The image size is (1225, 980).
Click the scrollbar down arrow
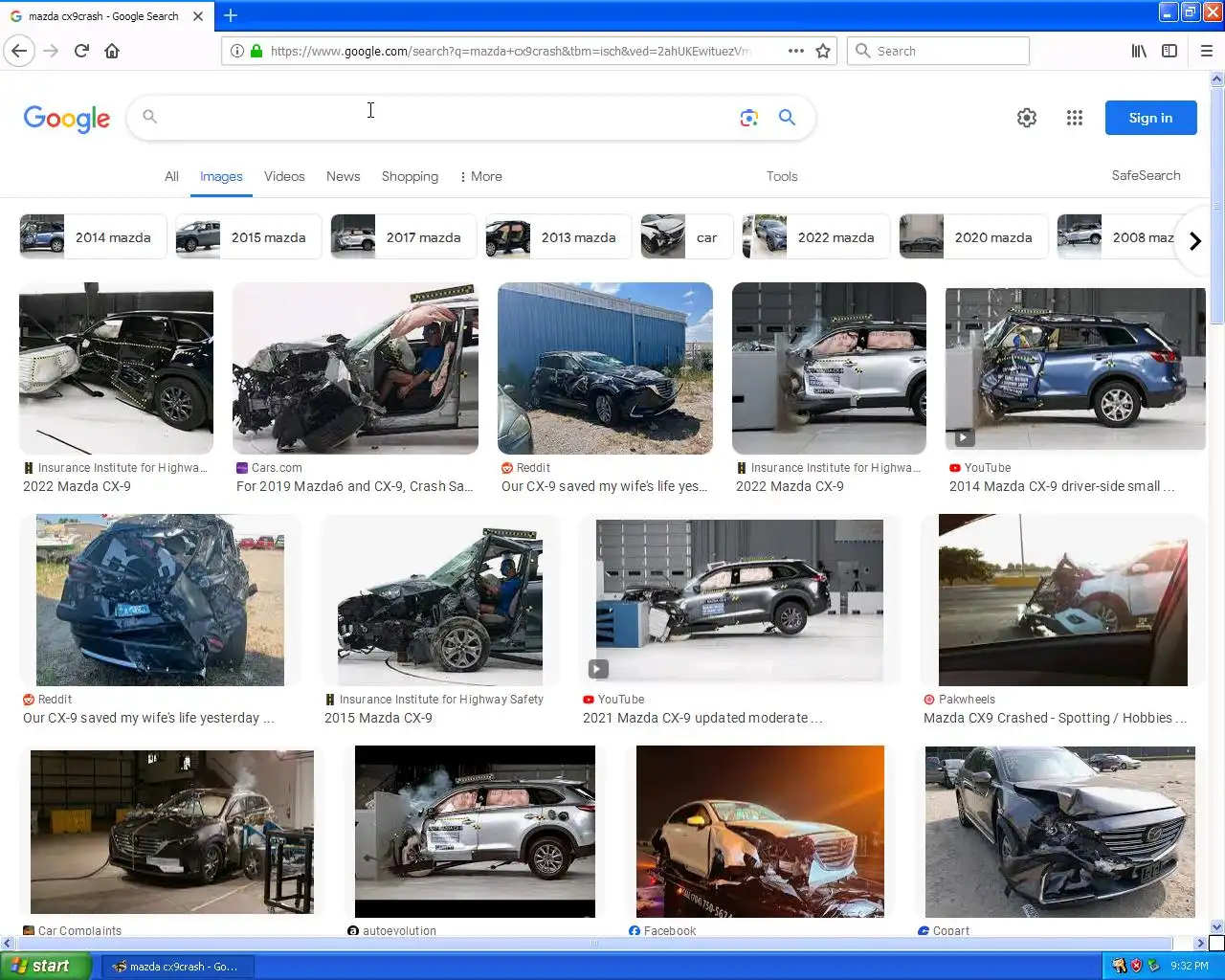click(1217, 926)
